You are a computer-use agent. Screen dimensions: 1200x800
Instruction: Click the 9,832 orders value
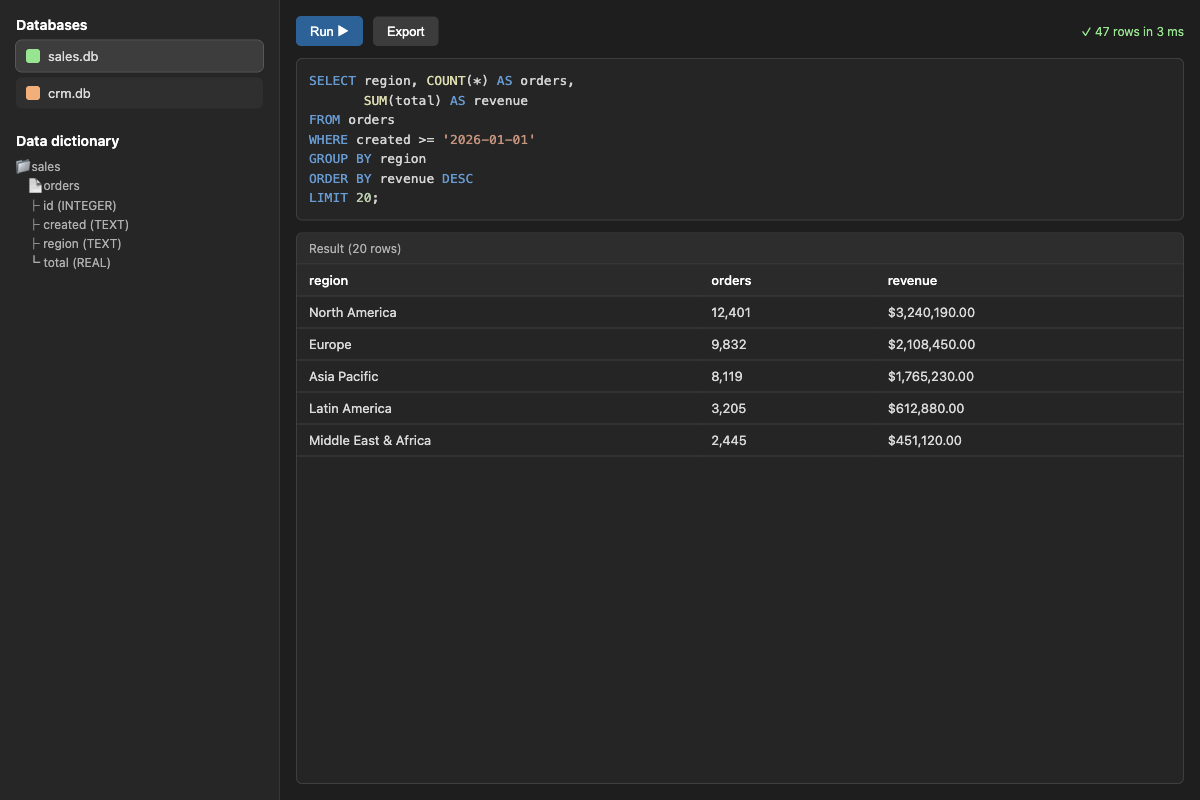(729, 344)
